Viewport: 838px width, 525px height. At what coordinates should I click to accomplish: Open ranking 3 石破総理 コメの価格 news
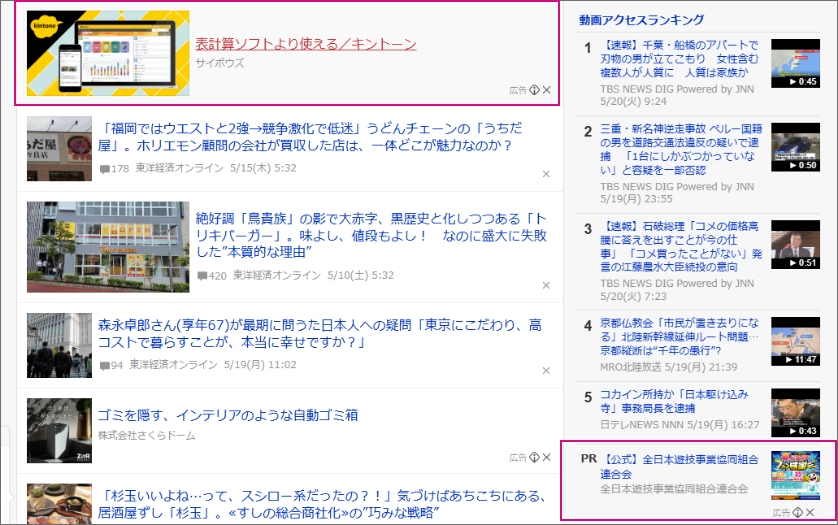click(x=681, y=246)
